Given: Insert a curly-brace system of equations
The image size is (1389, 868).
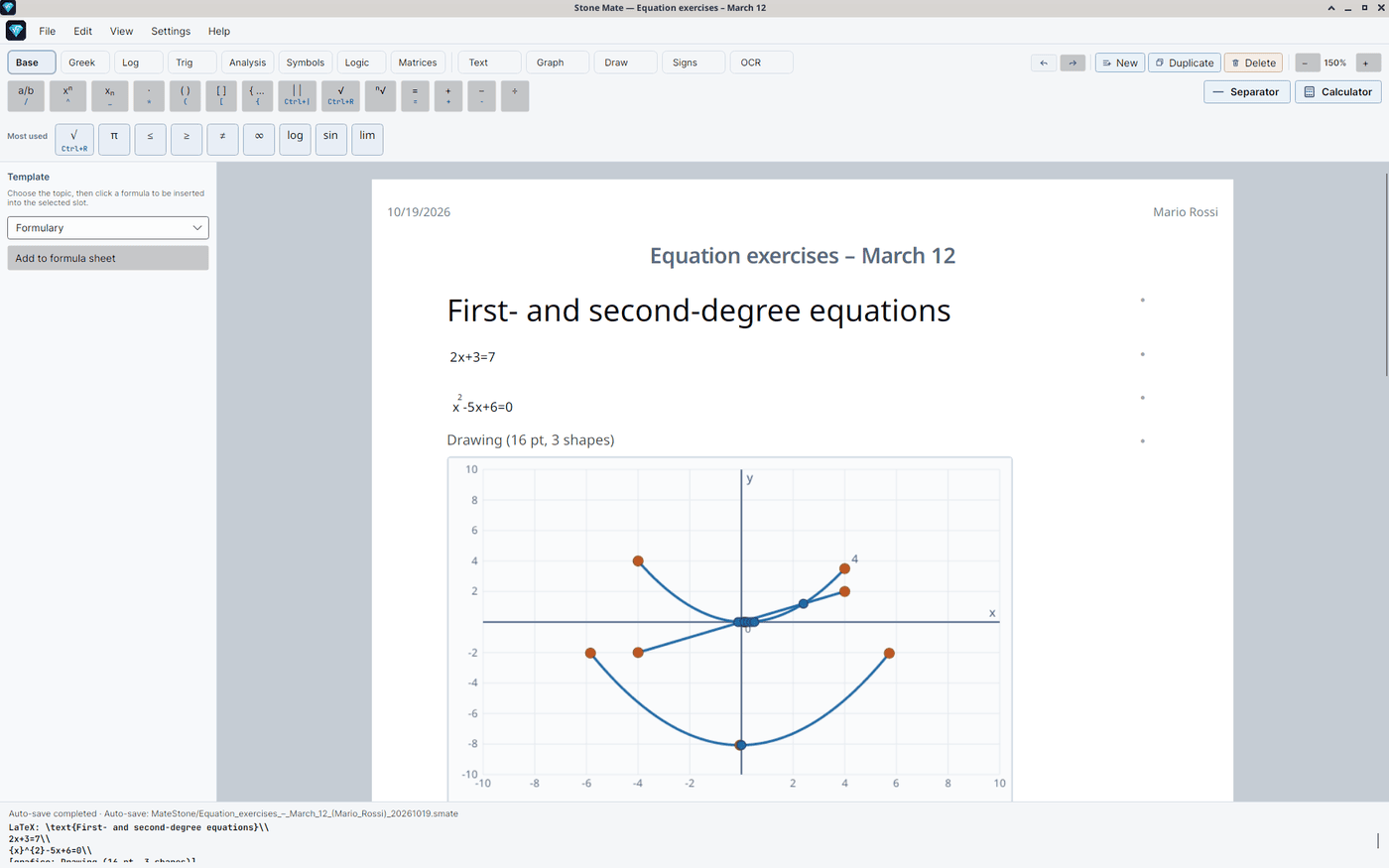Looking at the screenshot, I should coord(257,95).
